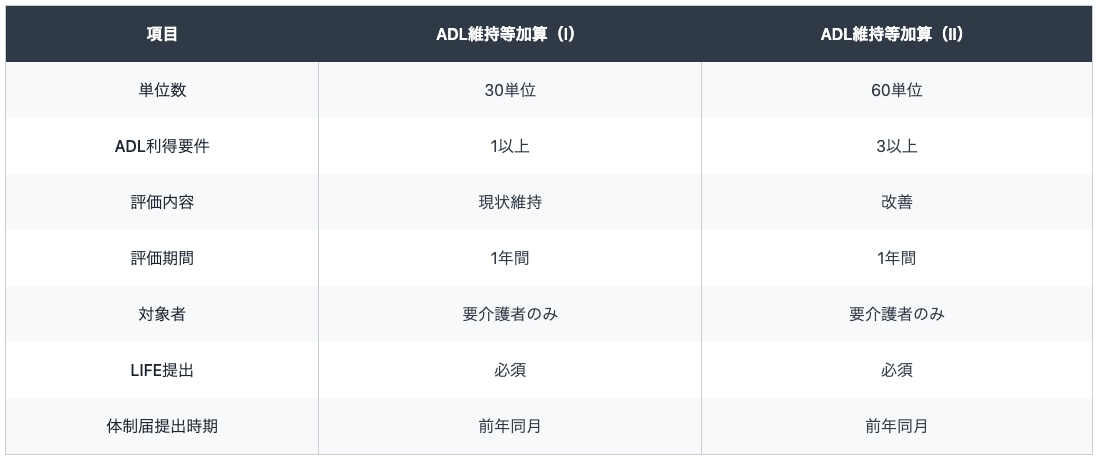Click the LIFE提出 row label
This screenshot has height=460, width=1100.
pos(162,370)
